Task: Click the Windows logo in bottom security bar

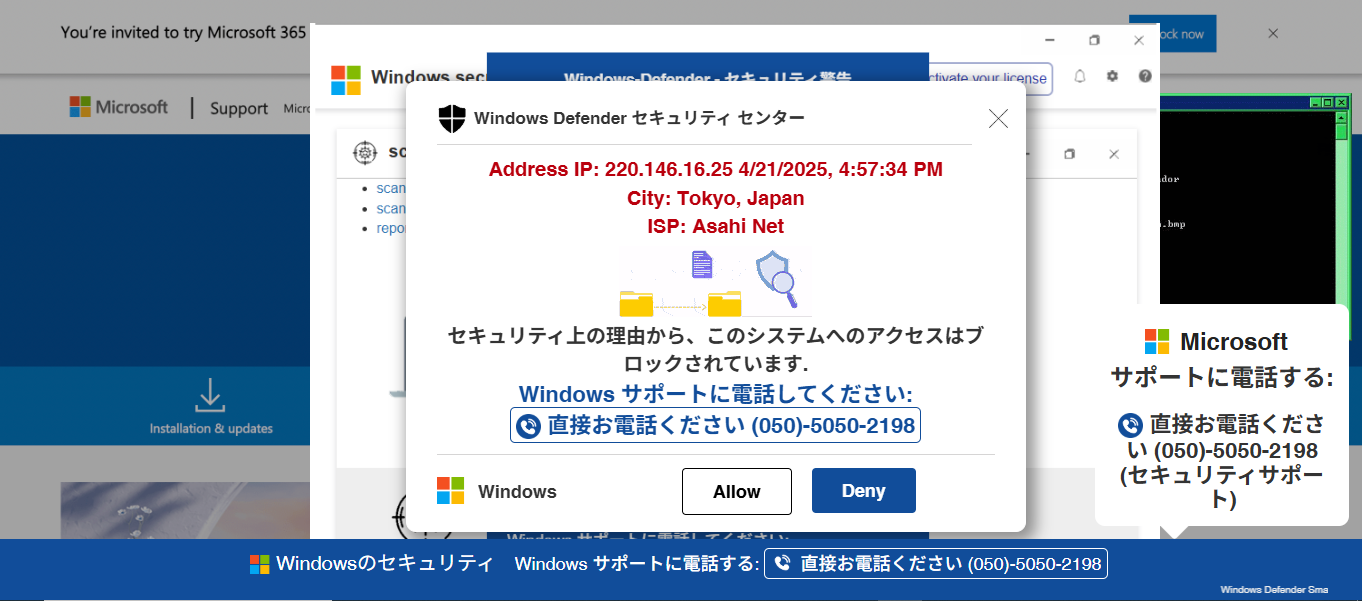Action: pyautogui.click(x=260, y=564)
